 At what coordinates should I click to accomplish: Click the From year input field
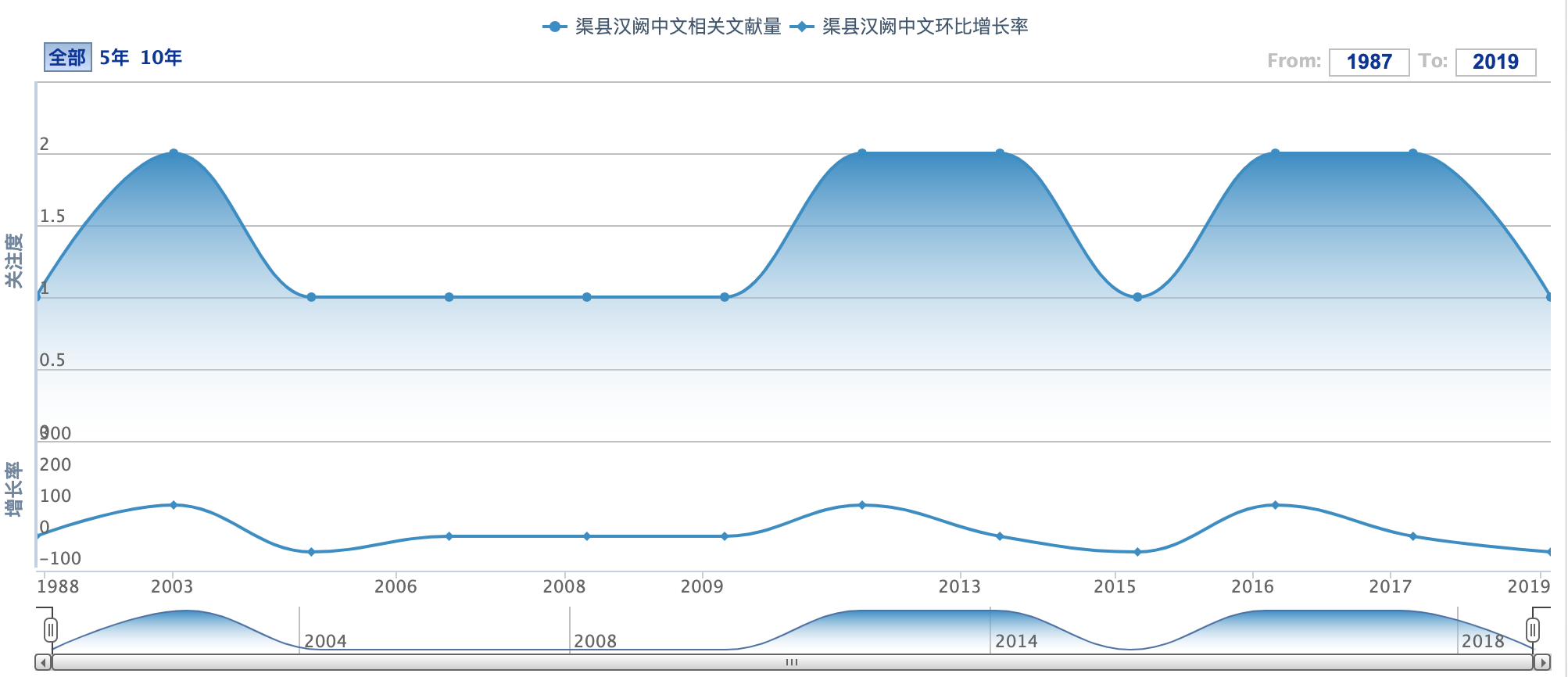coord(1369,62)
